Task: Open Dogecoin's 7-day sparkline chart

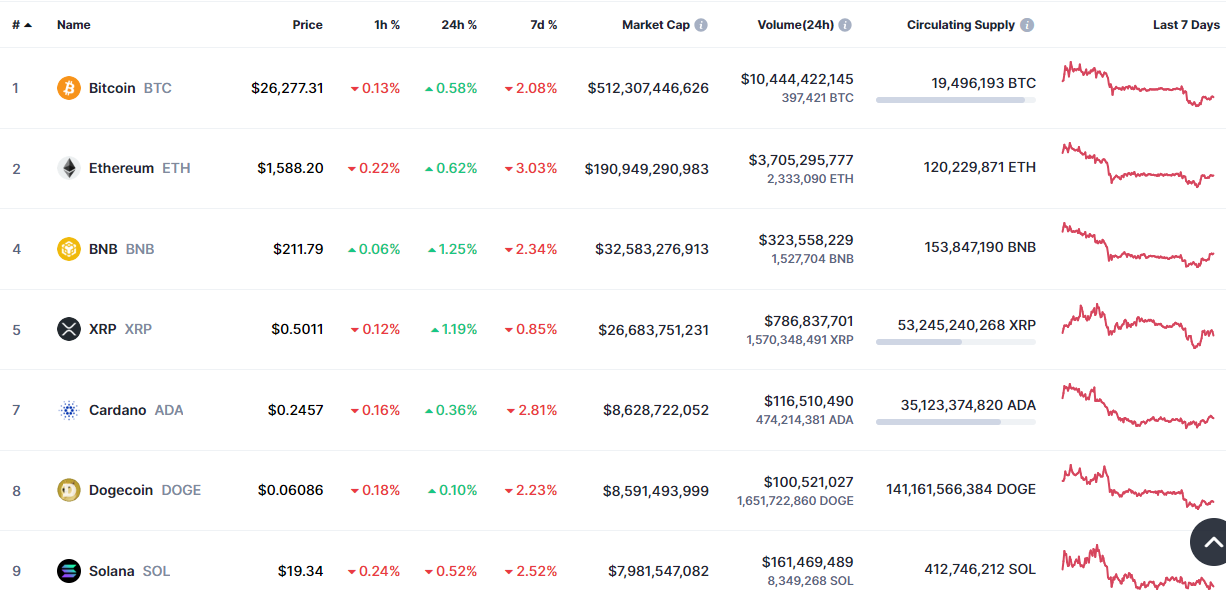Action: click(1138, 487)
